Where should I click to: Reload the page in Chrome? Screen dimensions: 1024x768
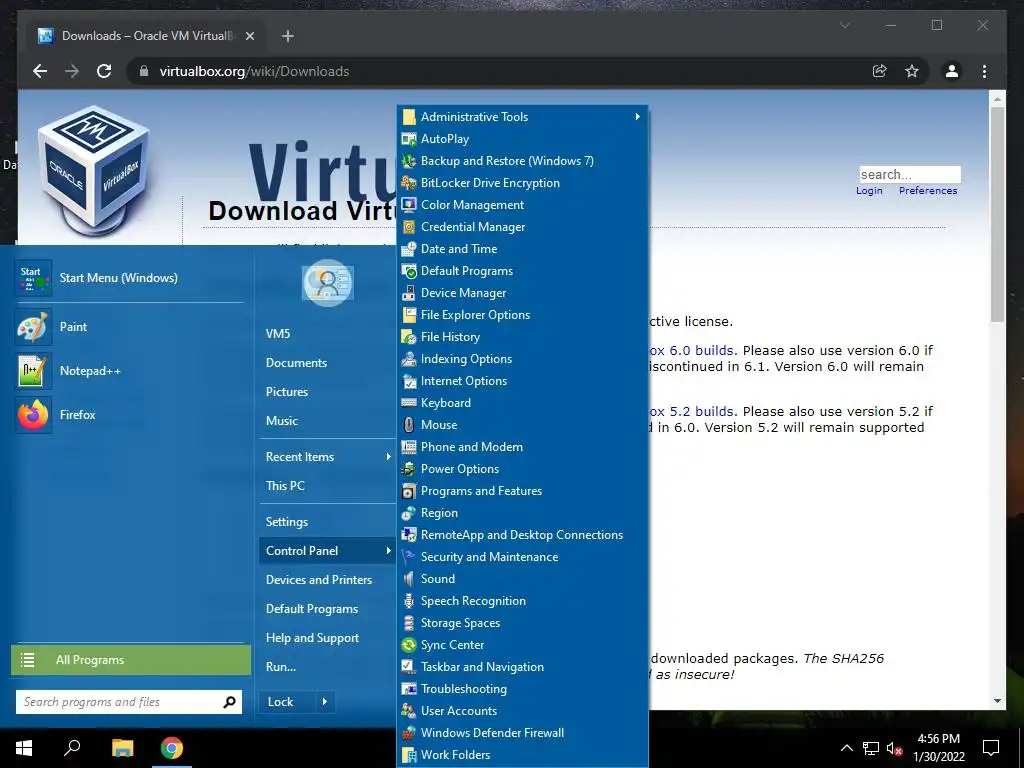click(104, 71)
